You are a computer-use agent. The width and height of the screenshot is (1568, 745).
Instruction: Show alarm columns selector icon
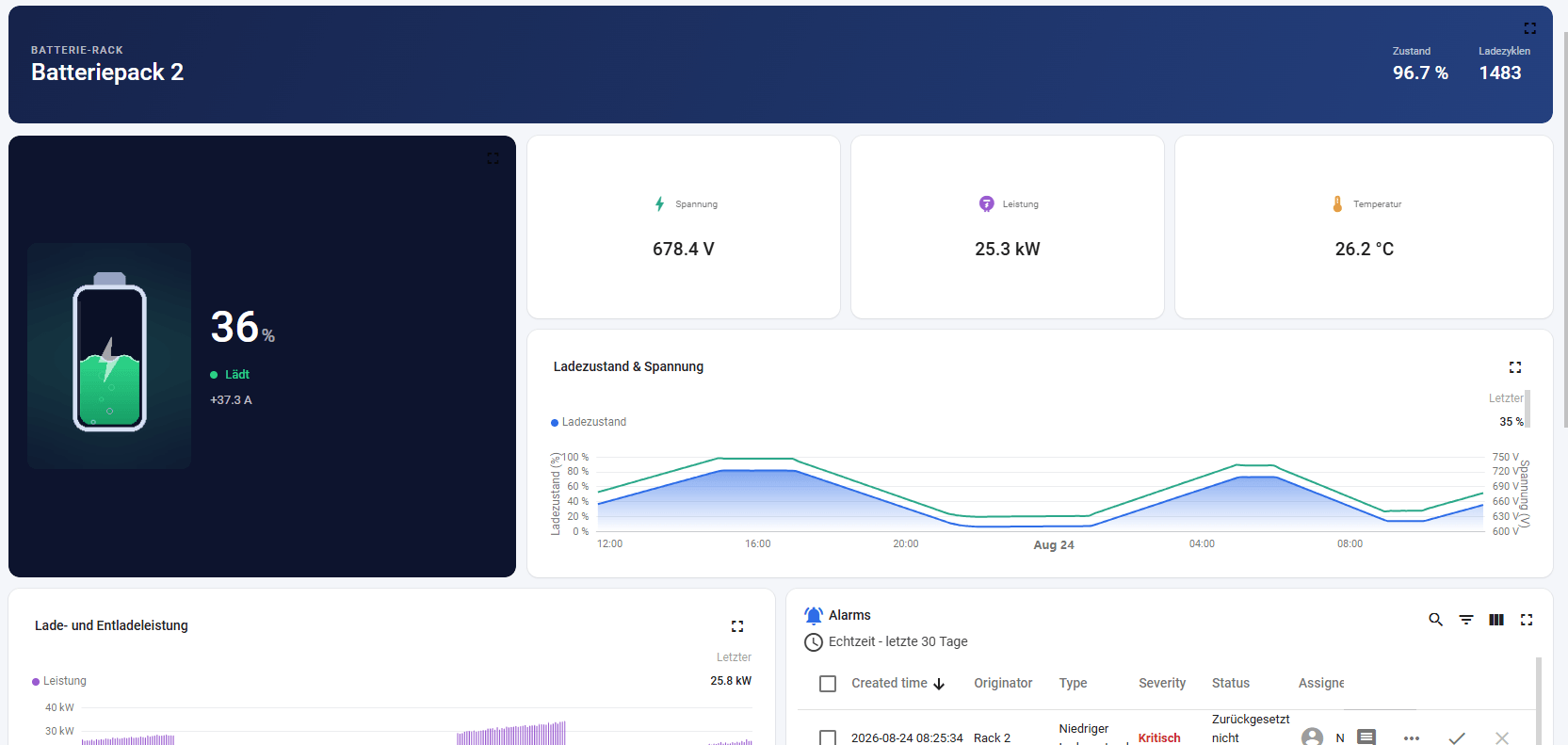[1496, 620]
